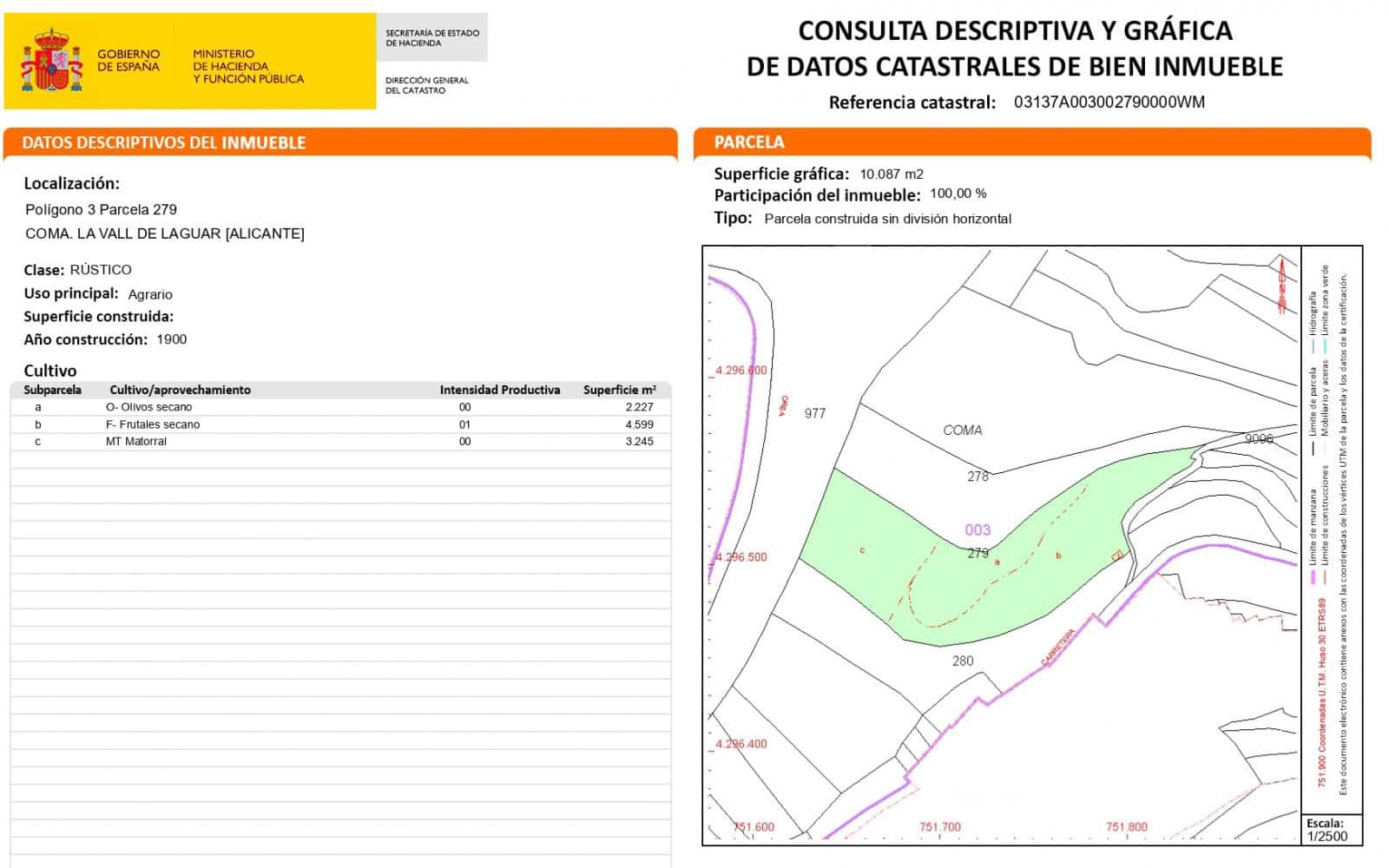Click the north arrow symbol on the map
The height and width of the screenshot is (868, 1389).
(1283, 278)
